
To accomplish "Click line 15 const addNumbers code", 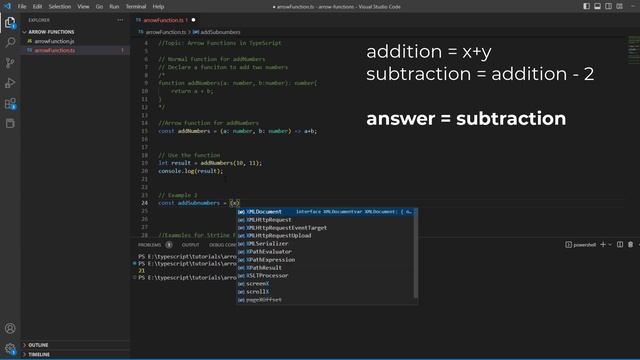I will 238,131.
